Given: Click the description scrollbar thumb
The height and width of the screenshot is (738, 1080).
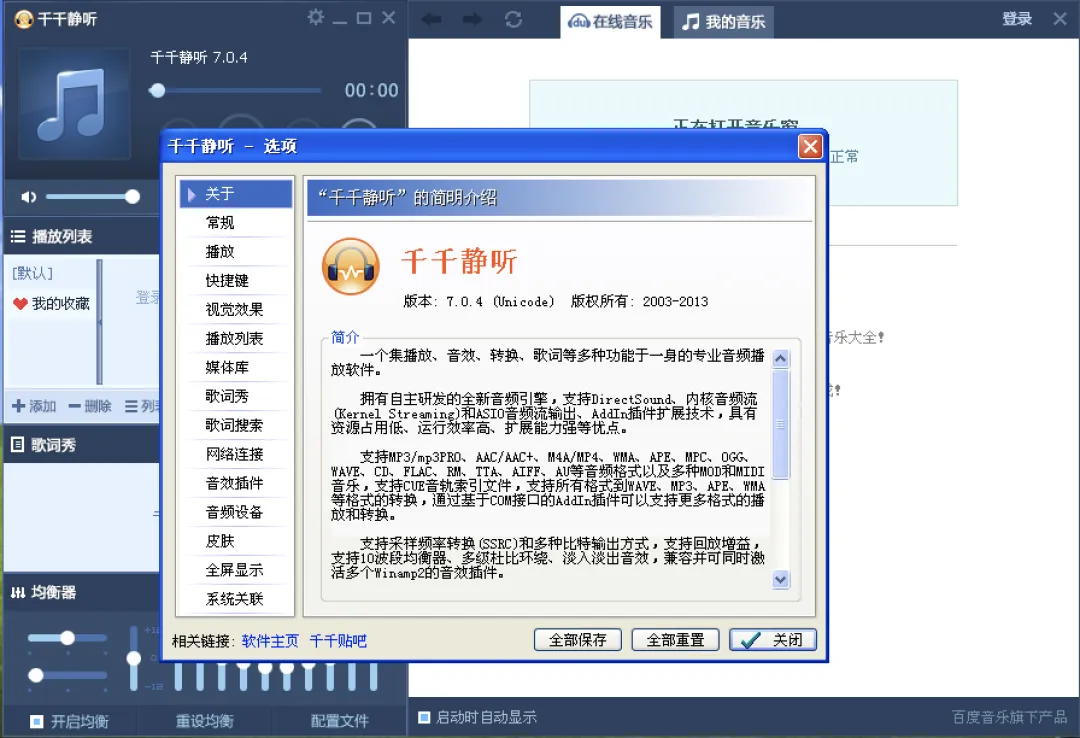Looking at the screenshot, I should click(x=780, y=424).
